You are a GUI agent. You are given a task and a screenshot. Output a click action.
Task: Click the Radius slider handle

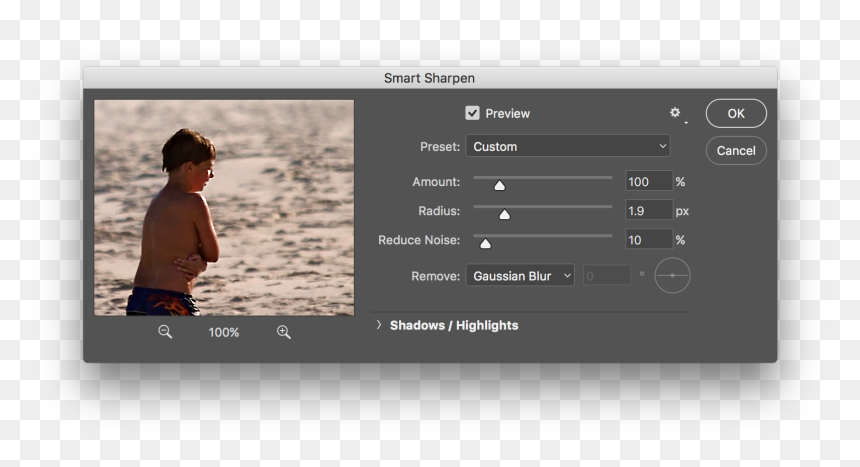(505, 215)
